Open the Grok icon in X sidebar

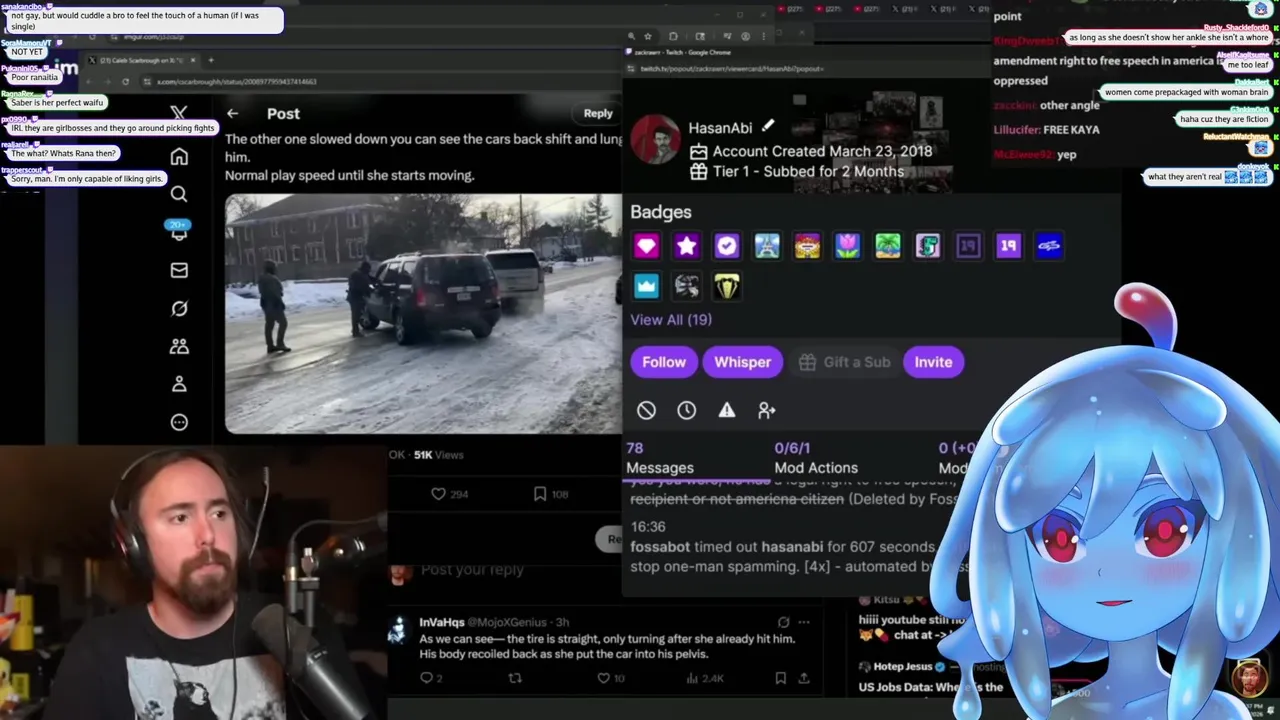coord(179,309)
